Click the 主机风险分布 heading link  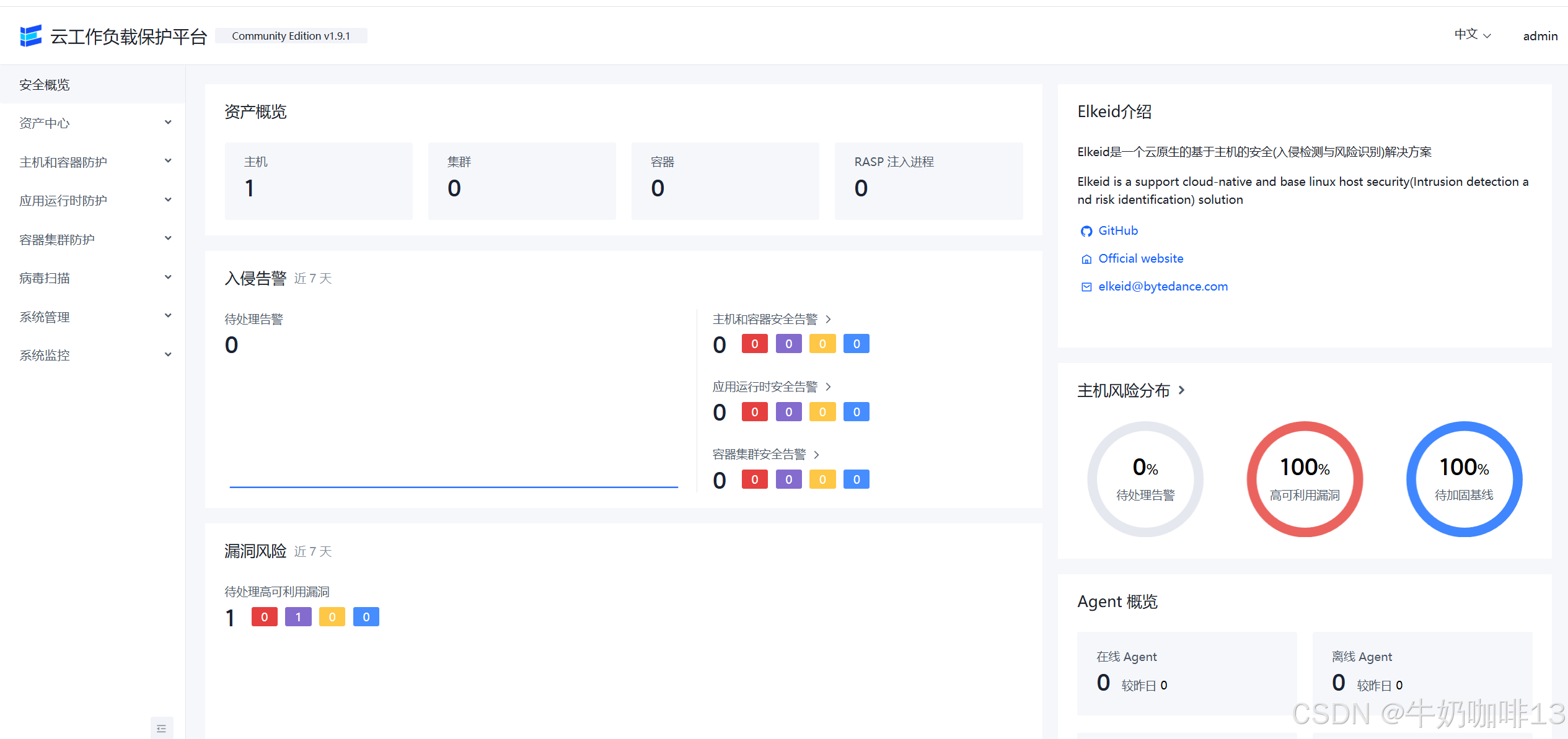(1124, 390)
